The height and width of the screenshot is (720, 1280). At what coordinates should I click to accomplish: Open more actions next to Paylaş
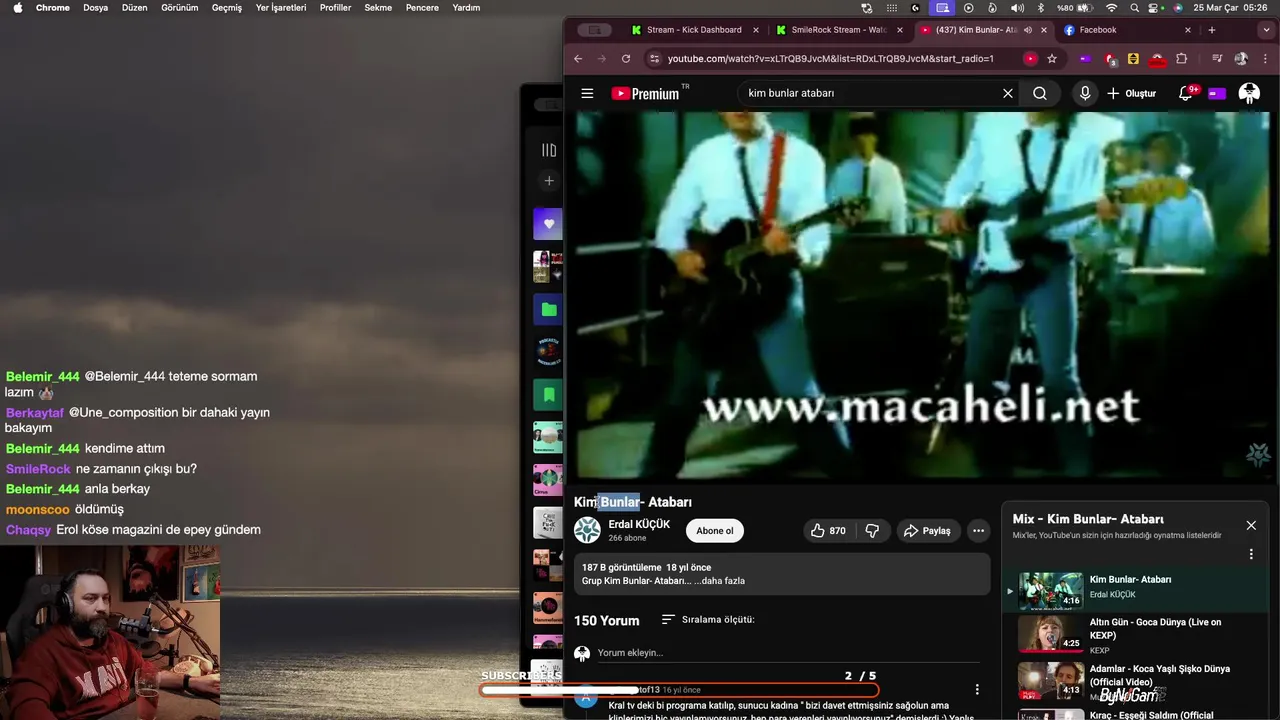point(978,531)
